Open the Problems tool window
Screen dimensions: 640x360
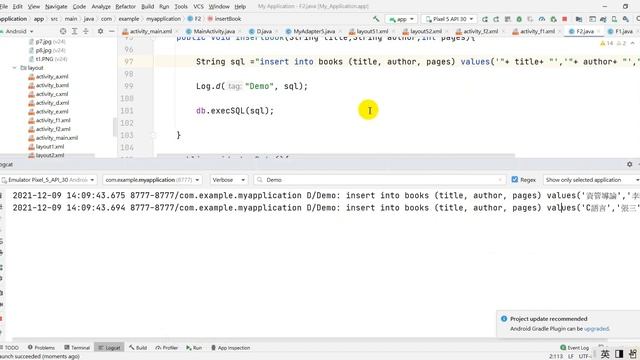click(41, 348)
